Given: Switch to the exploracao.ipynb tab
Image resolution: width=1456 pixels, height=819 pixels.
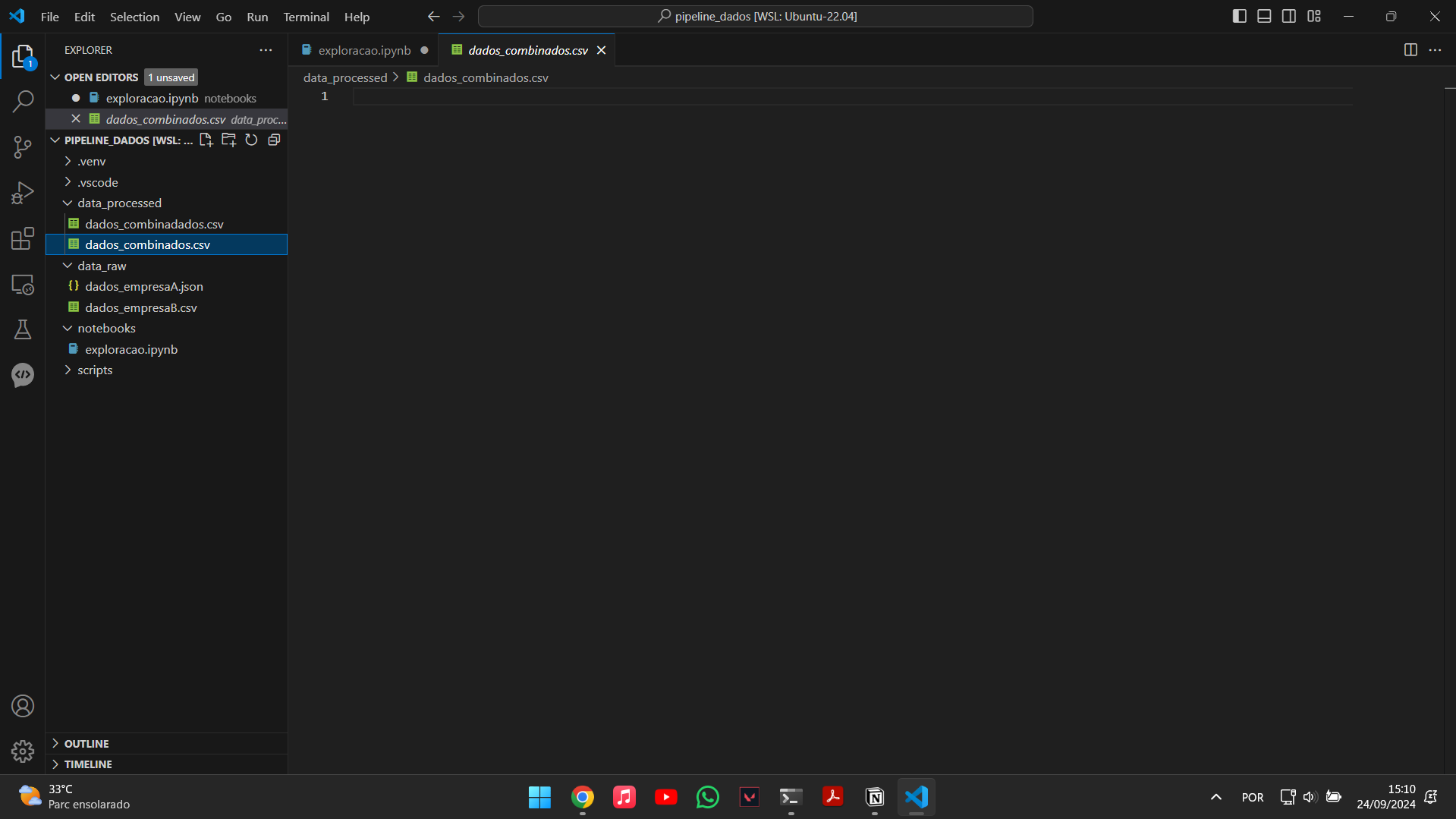Looking at the screenshot, I should click(x=364, y=50).
